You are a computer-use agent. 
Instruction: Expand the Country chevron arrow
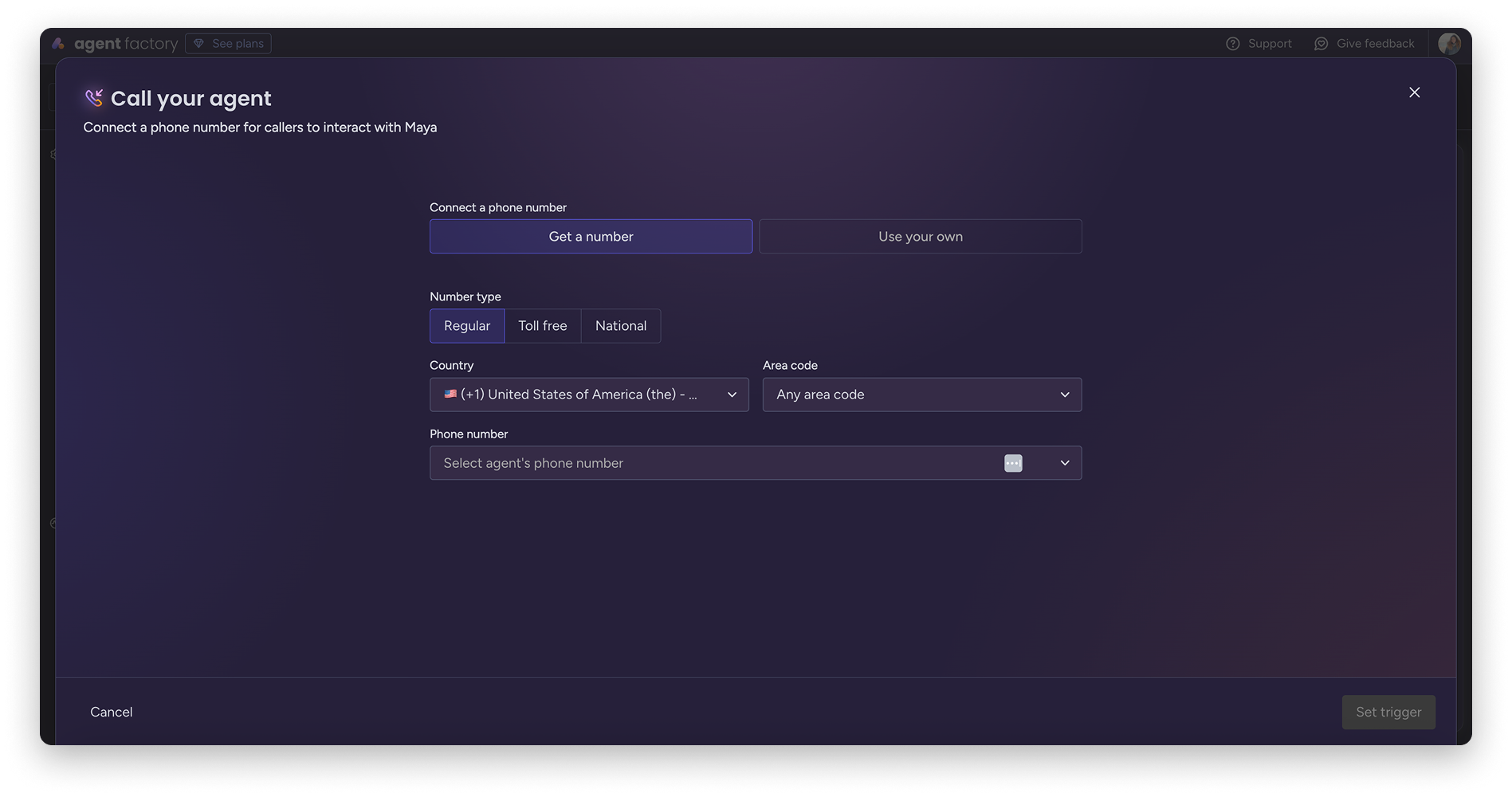coord(732,395)
